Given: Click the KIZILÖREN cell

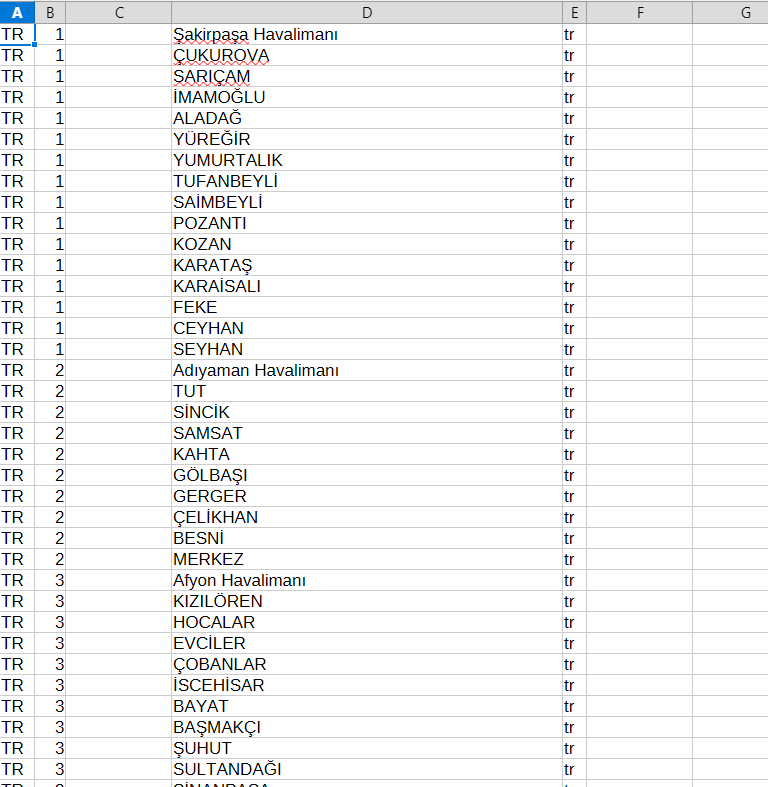Looking at the screenshot, I should click(x=367, y=601).
